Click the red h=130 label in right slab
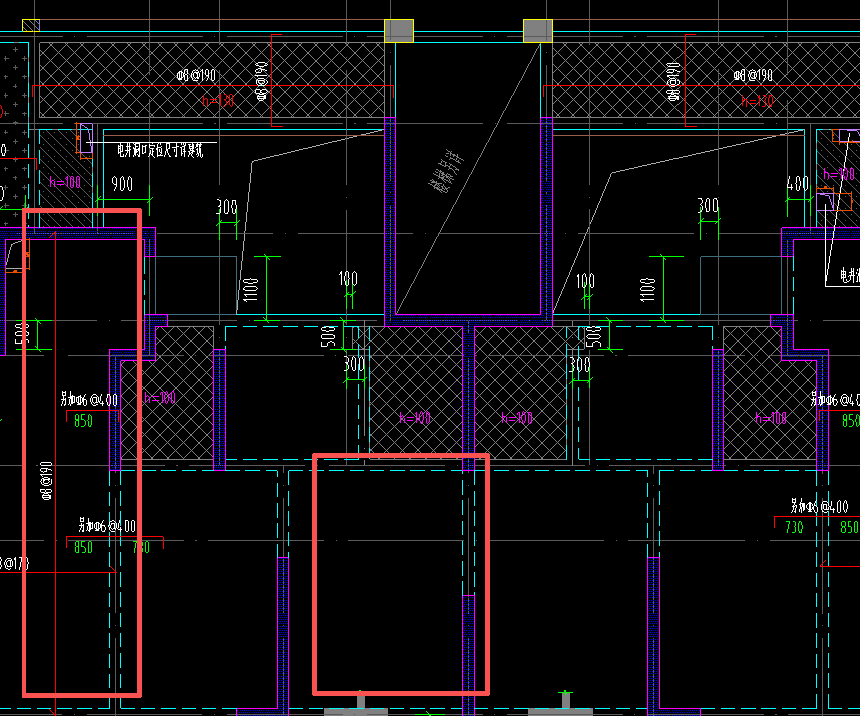 click(x=757, y=101)
